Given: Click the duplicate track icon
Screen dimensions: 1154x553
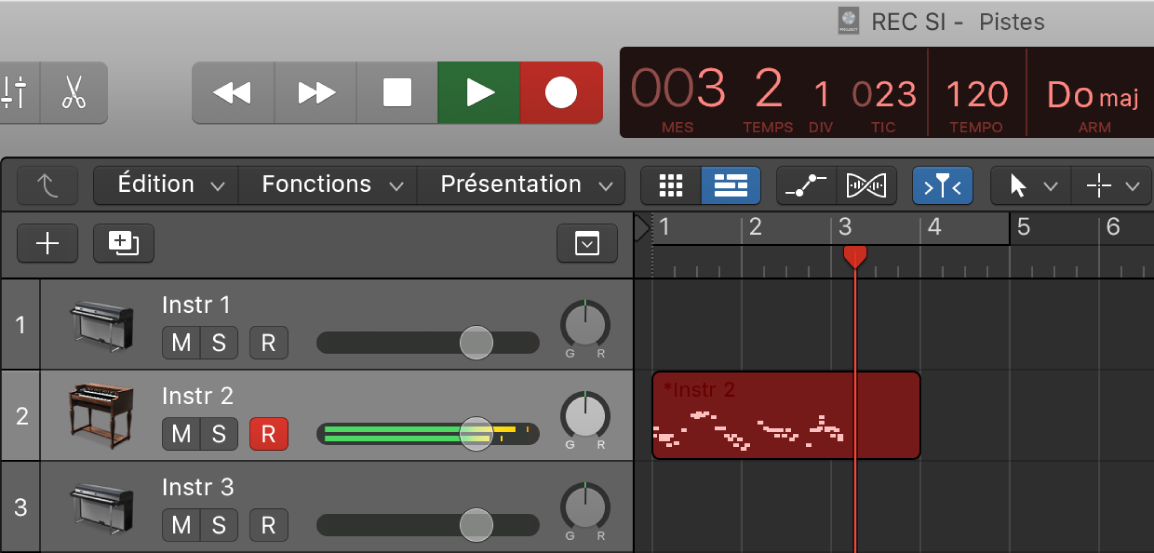Looking at the screenshot, I should [x=123, y=243].
